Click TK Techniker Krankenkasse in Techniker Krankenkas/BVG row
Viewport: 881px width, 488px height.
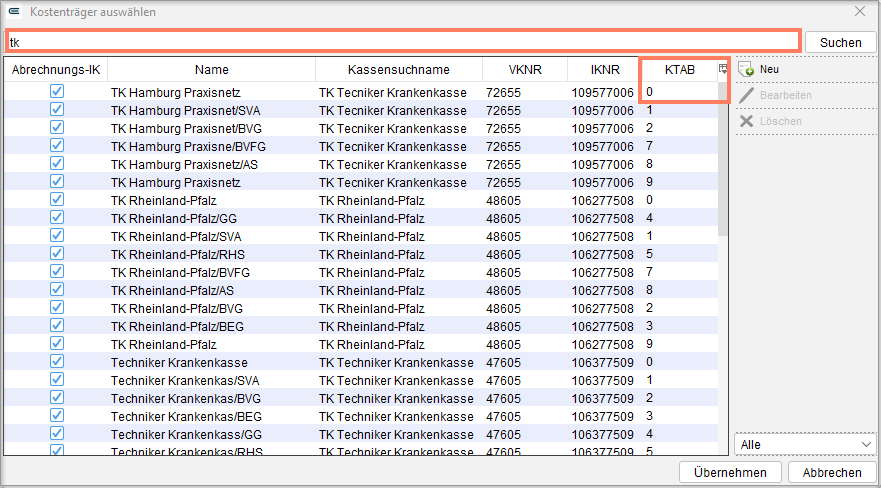396,398
